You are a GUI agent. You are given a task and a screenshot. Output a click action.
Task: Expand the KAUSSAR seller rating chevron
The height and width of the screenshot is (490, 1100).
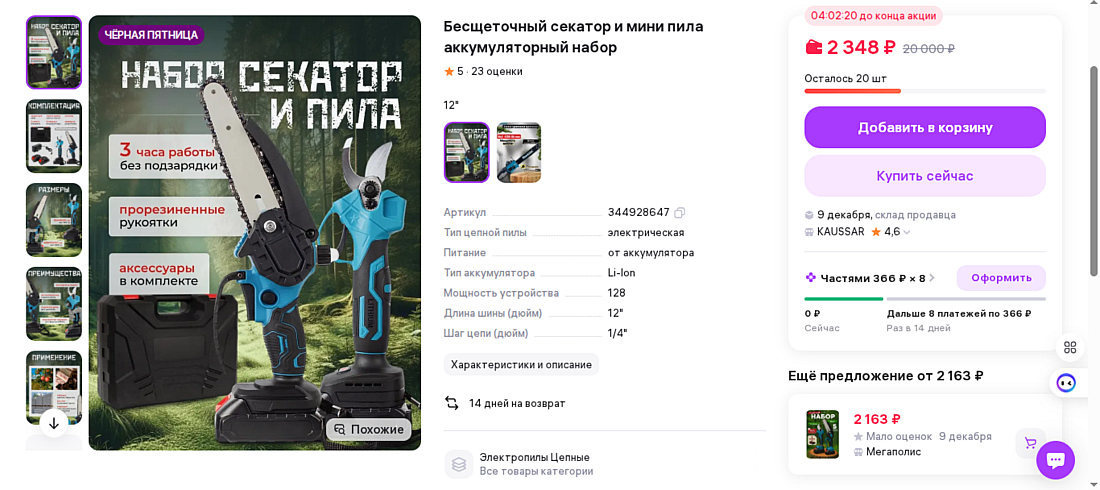point(907,232)
